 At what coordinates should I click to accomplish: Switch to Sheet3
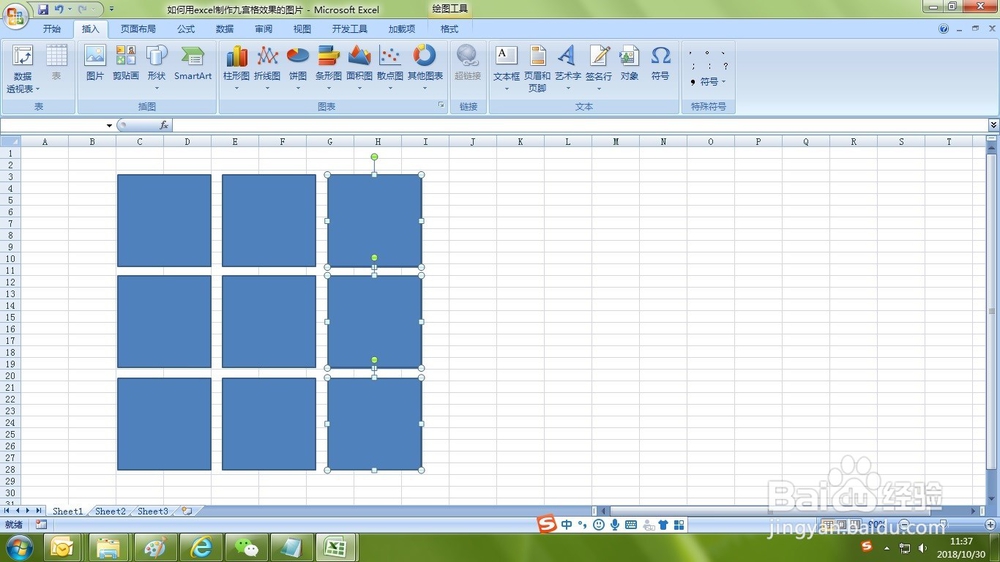[152, 511]
